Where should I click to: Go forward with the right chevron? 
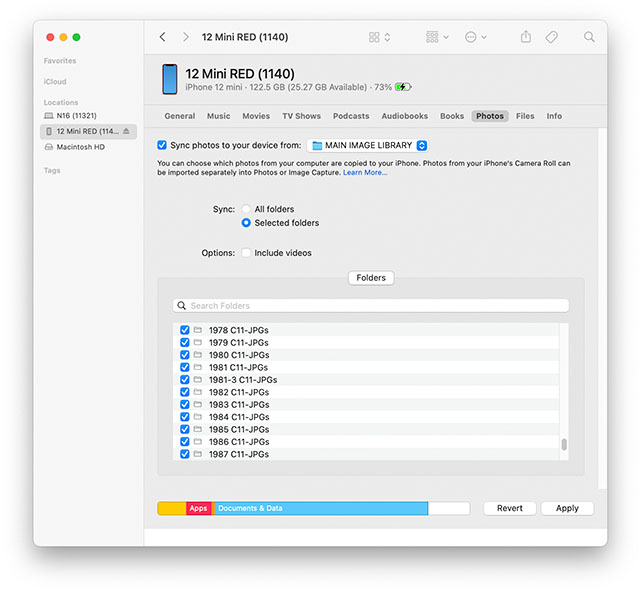[x=186, y=37]
